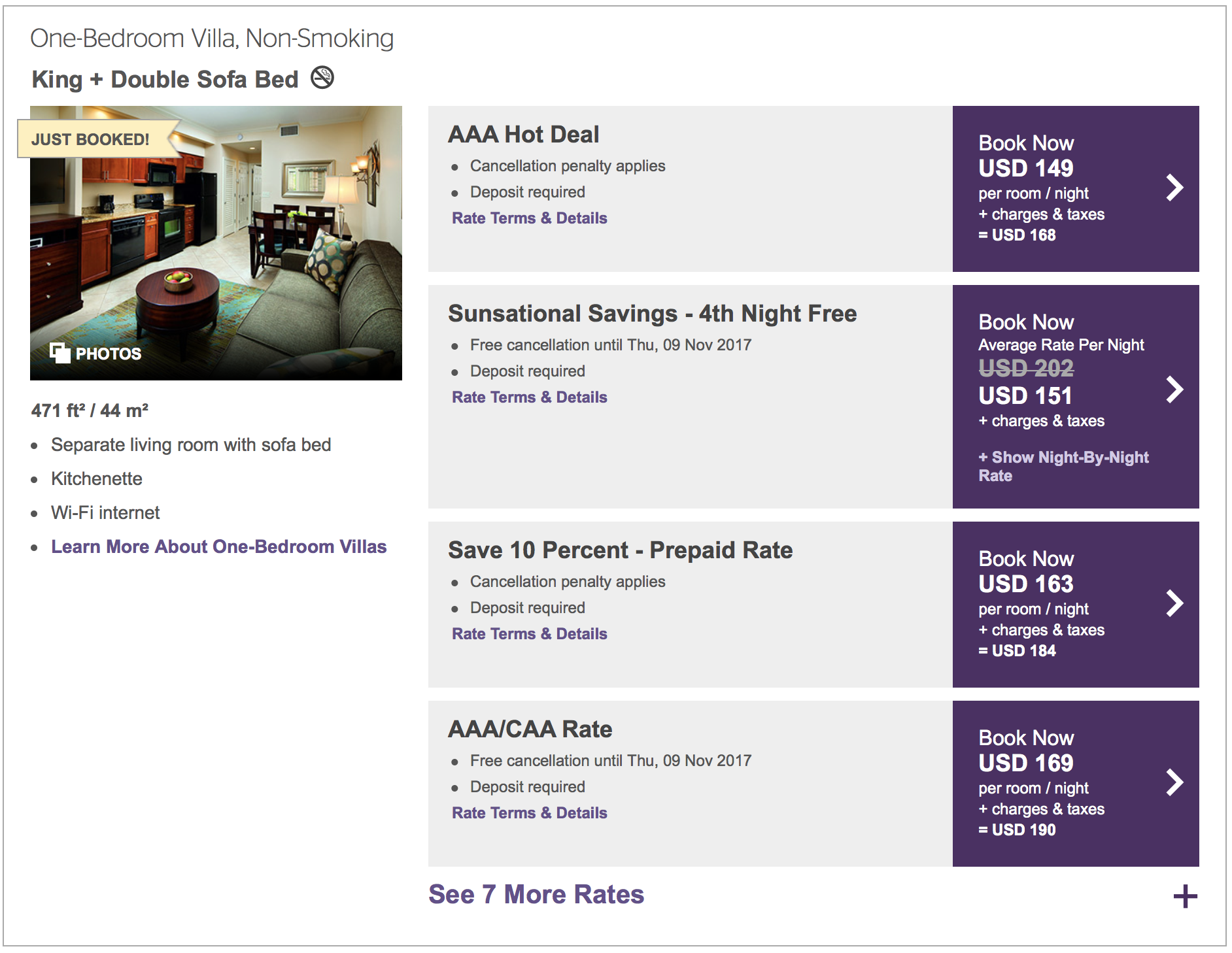Click the non-smoking icon beside bed type
1232x953 pixels.
(322, 78)
